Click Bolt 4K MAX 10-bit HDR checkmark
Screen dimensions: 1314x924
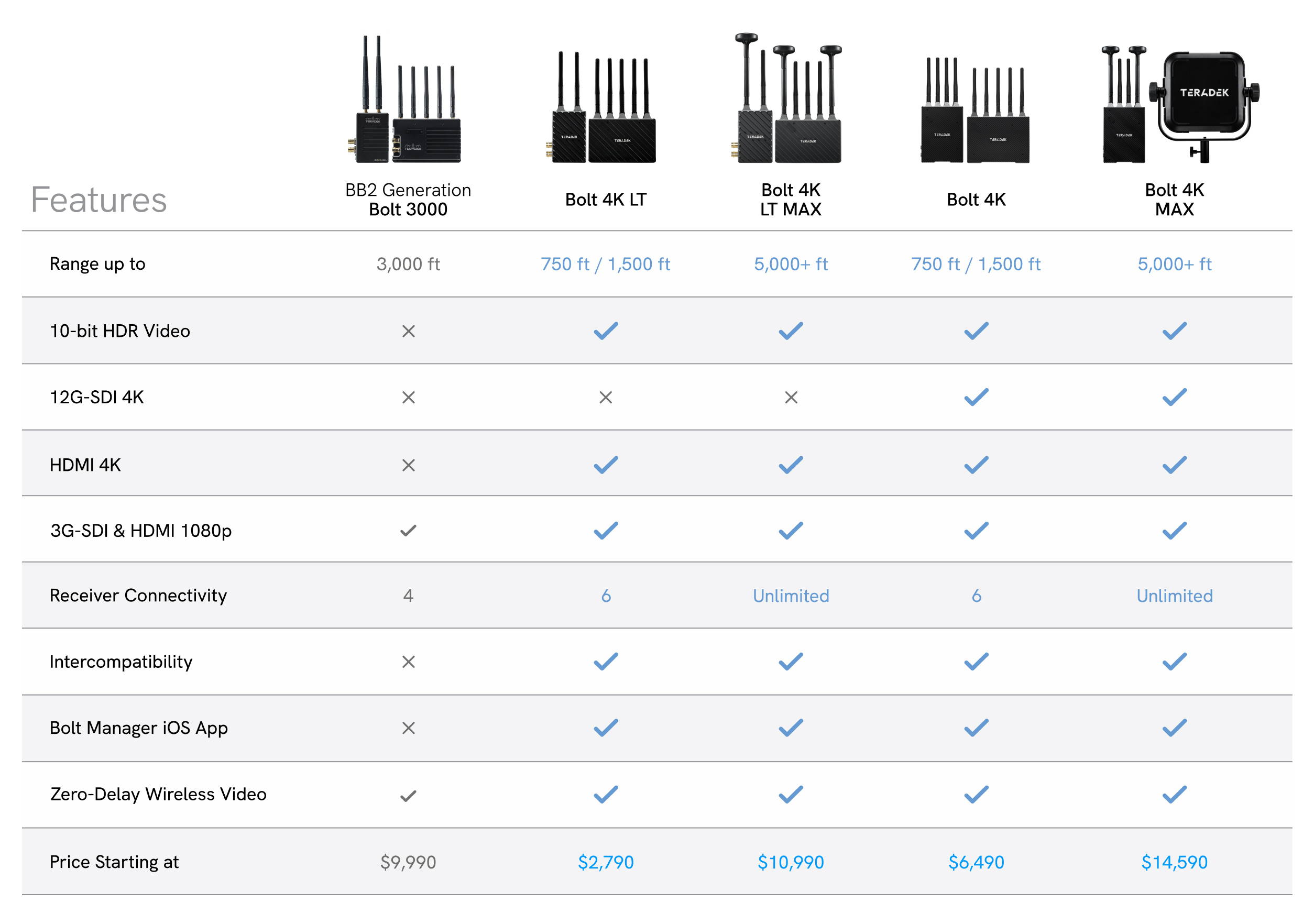tap(1174, 331)
